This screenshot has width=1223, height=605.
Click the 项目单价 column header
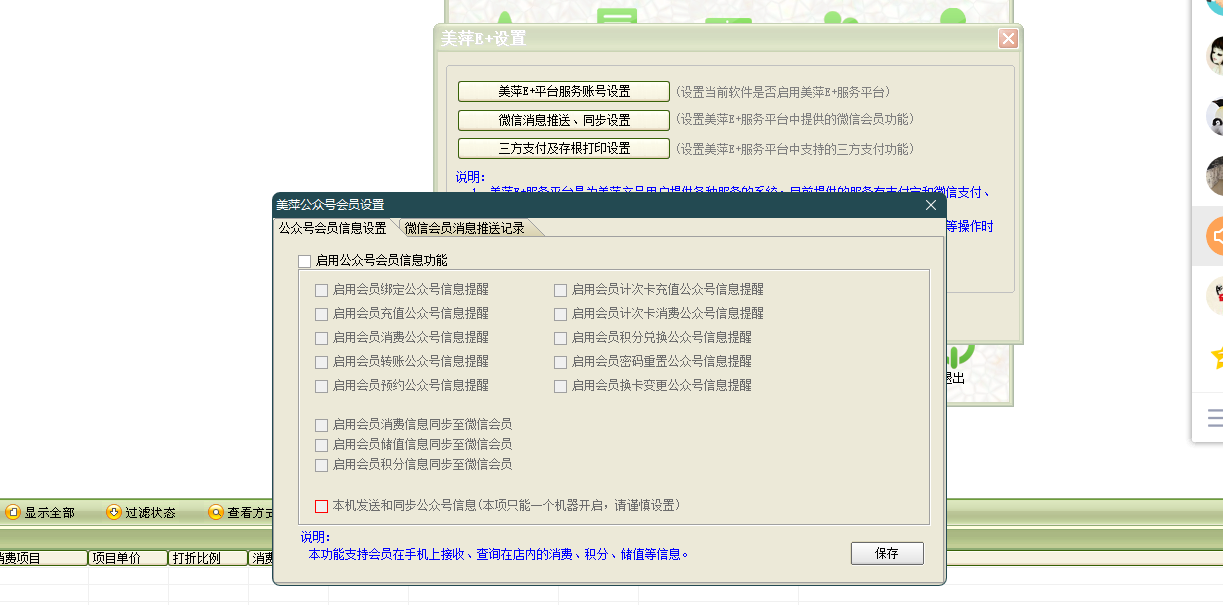(x=127, y=558)
